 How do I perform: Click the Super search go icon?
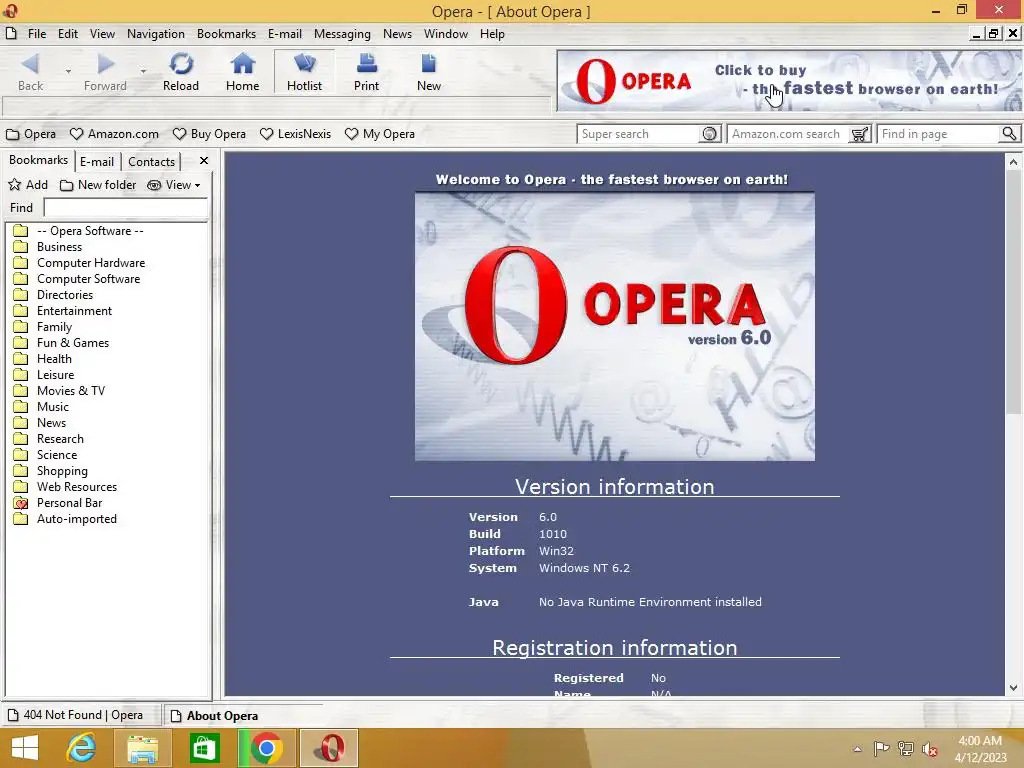coord(710,134)
